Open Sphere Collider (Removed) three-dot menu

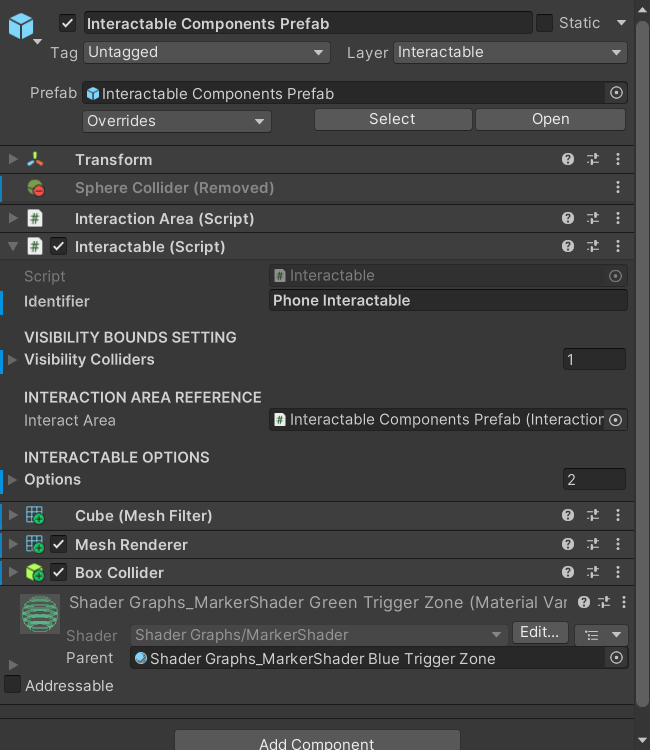618,188
